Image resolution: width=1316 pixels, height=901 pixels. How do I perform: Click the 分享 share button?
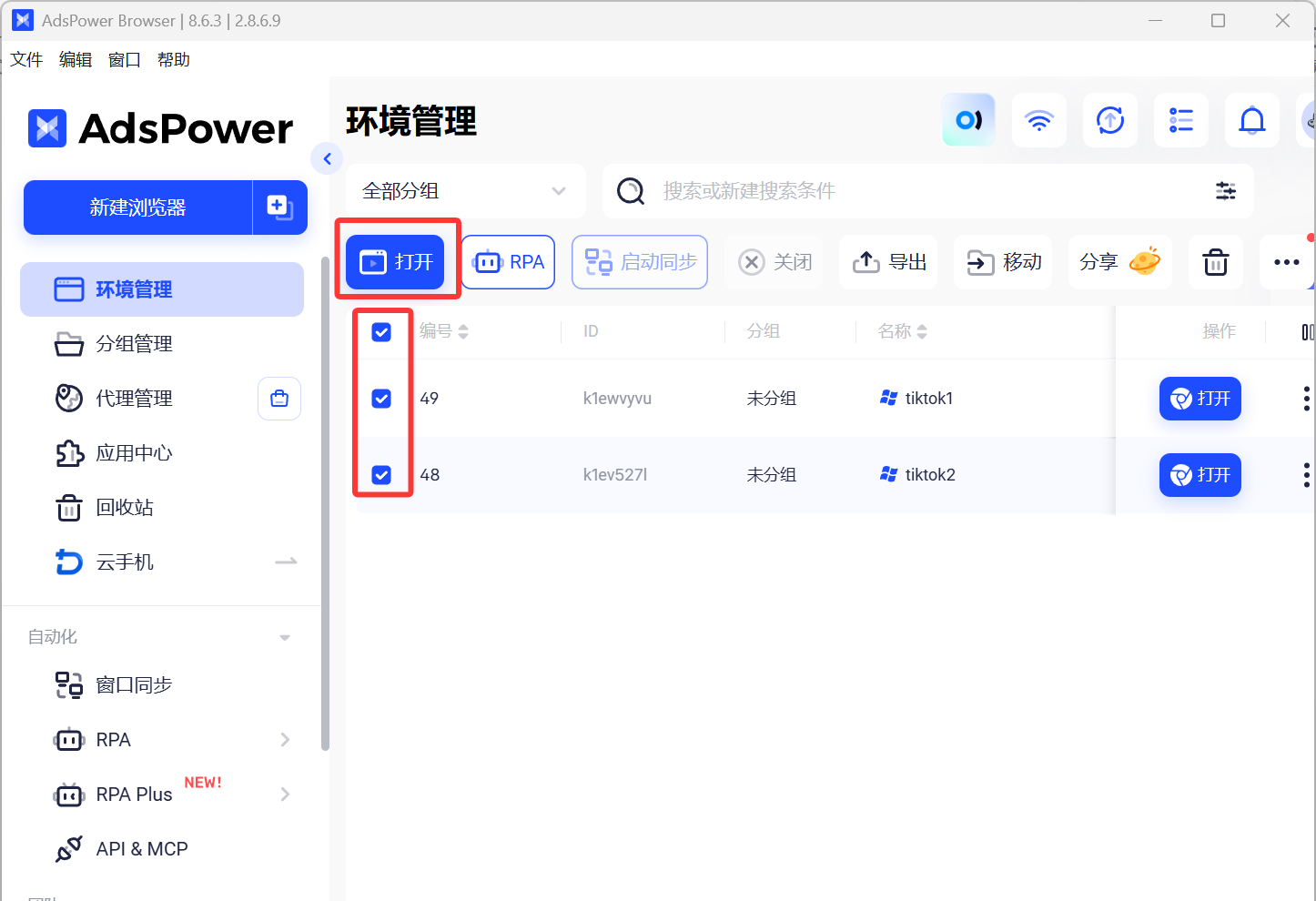[x=1120, y=262]
